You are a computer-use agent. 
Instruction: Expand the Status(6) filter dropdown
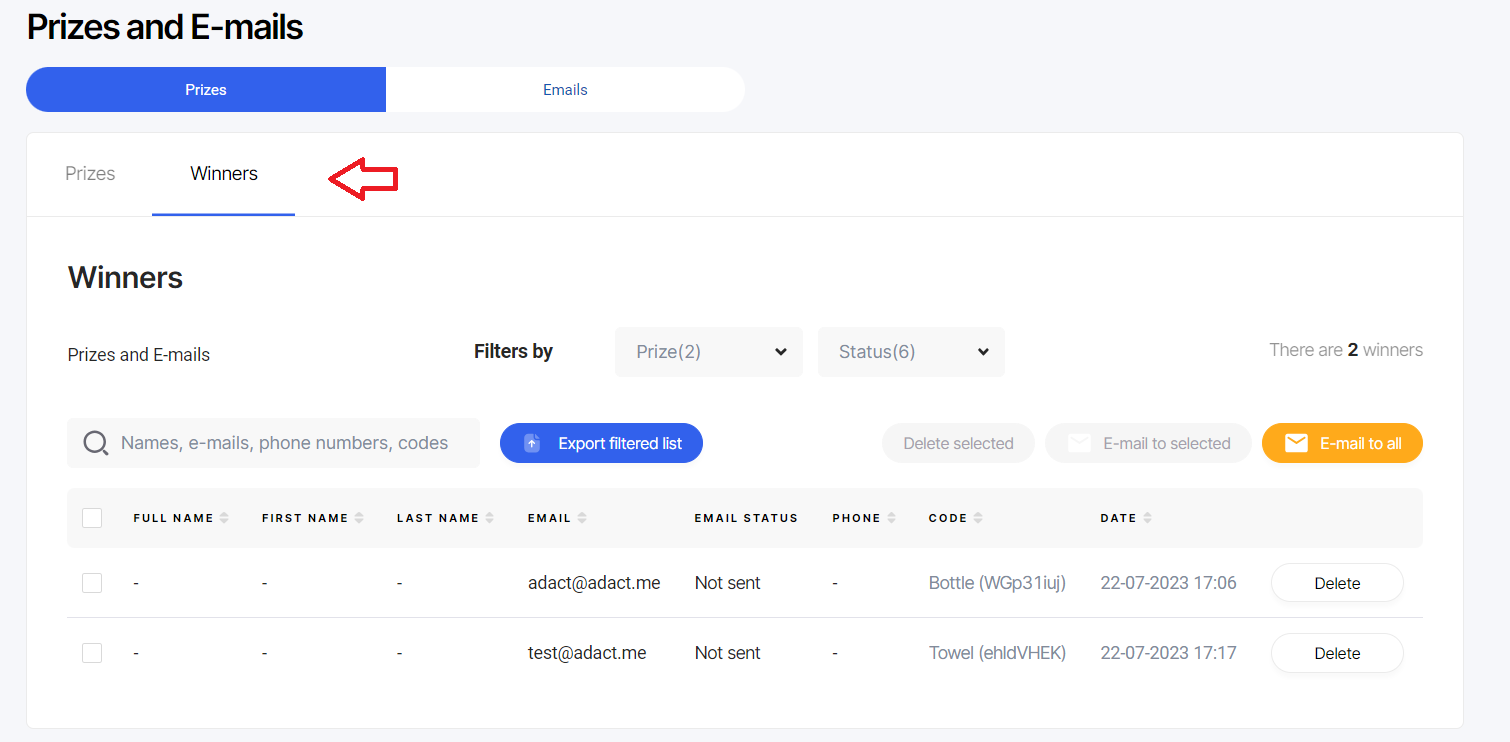910,351
